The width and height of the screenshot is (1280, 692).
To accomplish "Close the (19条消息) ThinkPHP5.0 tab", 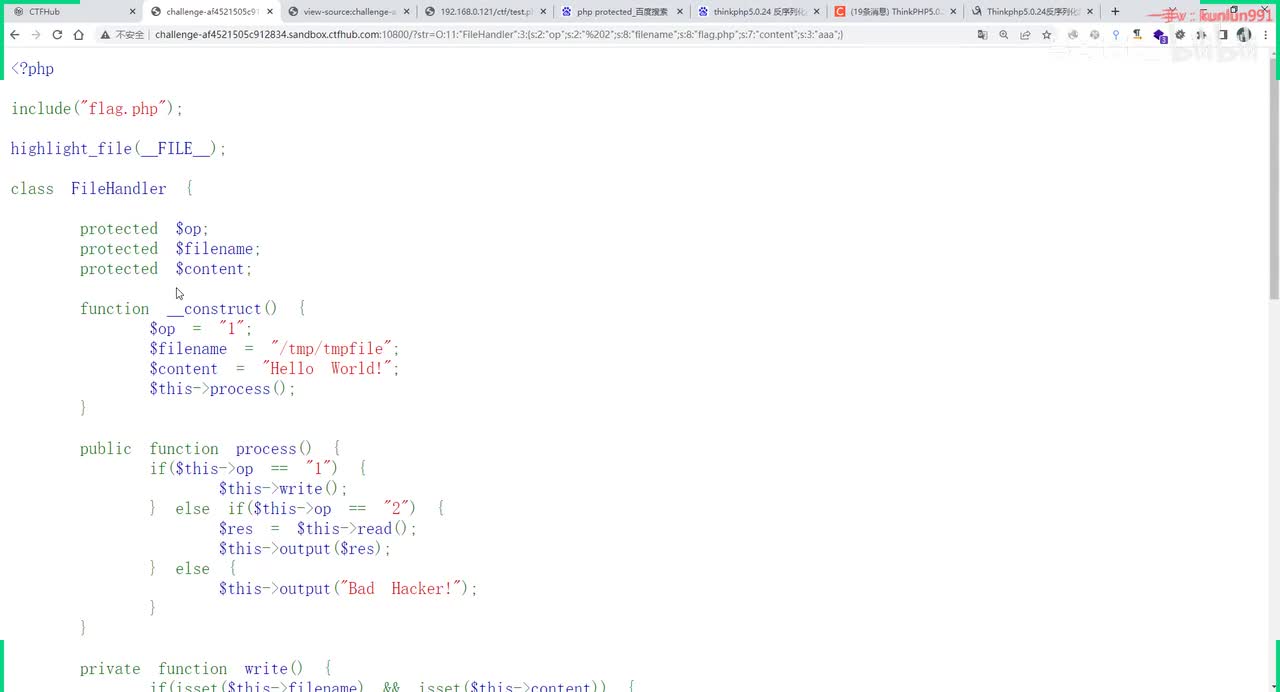I will click(x=953, y=12).
